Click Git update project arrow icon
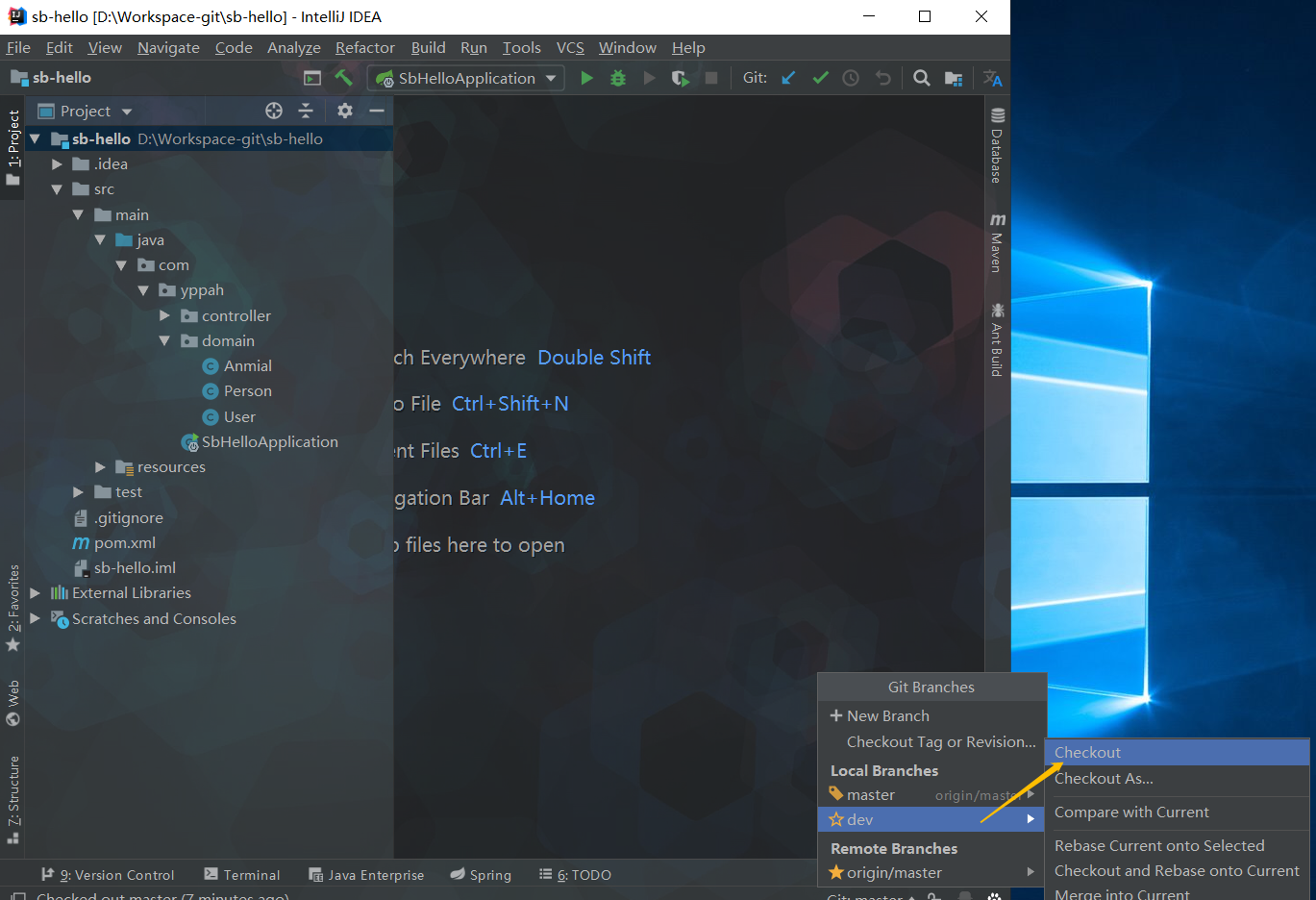Image resolution: width=1316 pixels, height=900 pixels. point(788,78)
